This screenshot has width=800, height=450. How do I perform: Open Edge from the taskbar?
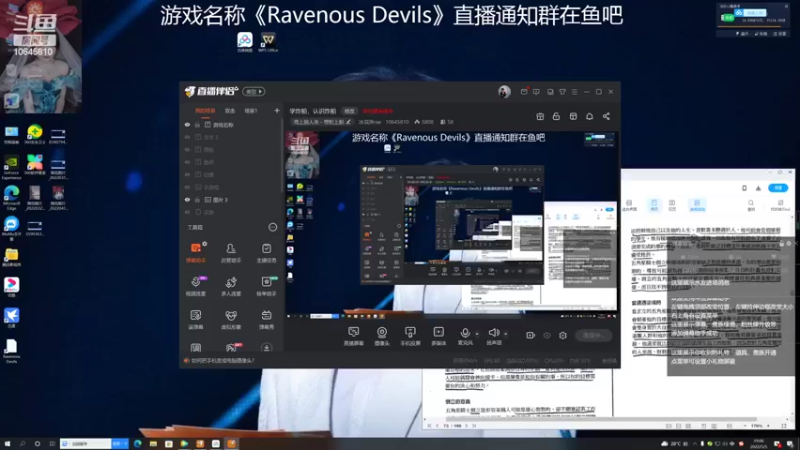pos(138,443)
